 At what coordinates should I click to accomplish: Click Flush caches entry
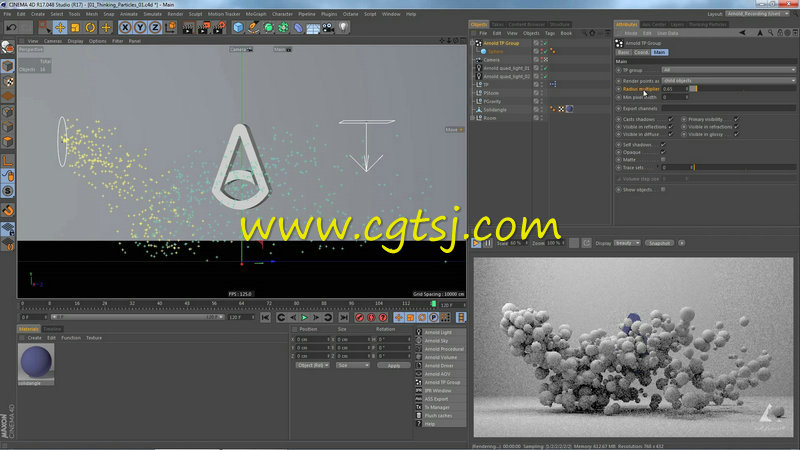click(x=440, y=416)
